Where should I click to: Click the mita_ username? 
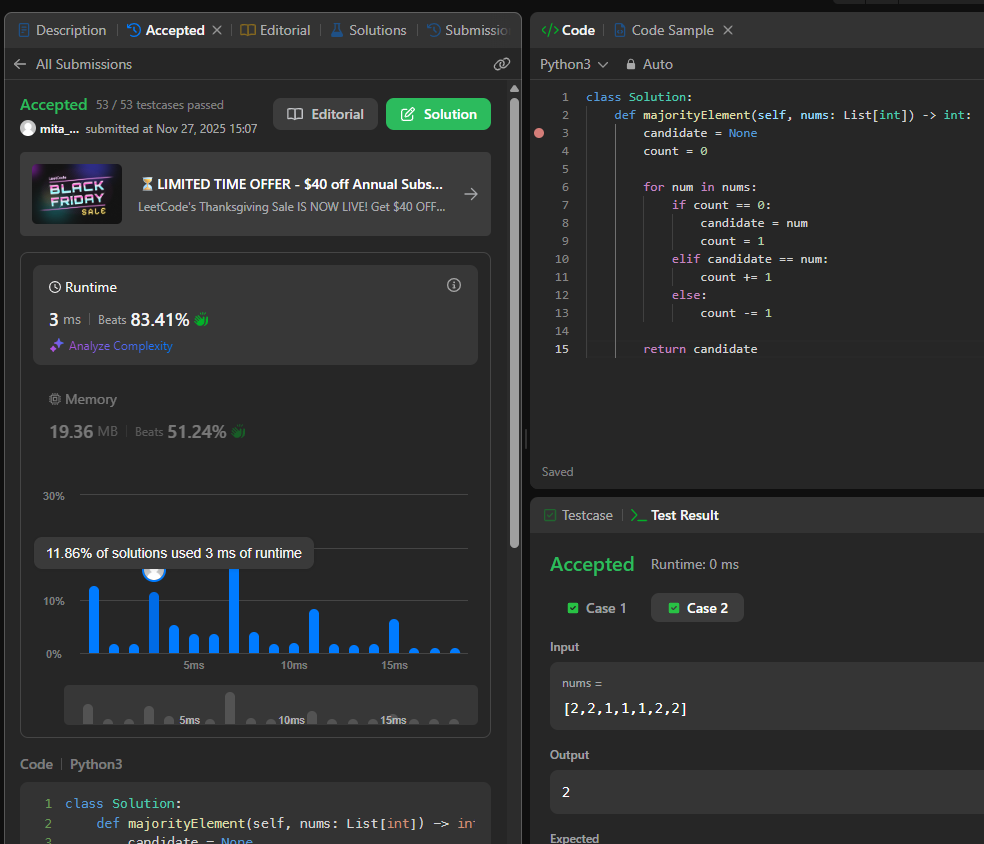coord(60,129)
